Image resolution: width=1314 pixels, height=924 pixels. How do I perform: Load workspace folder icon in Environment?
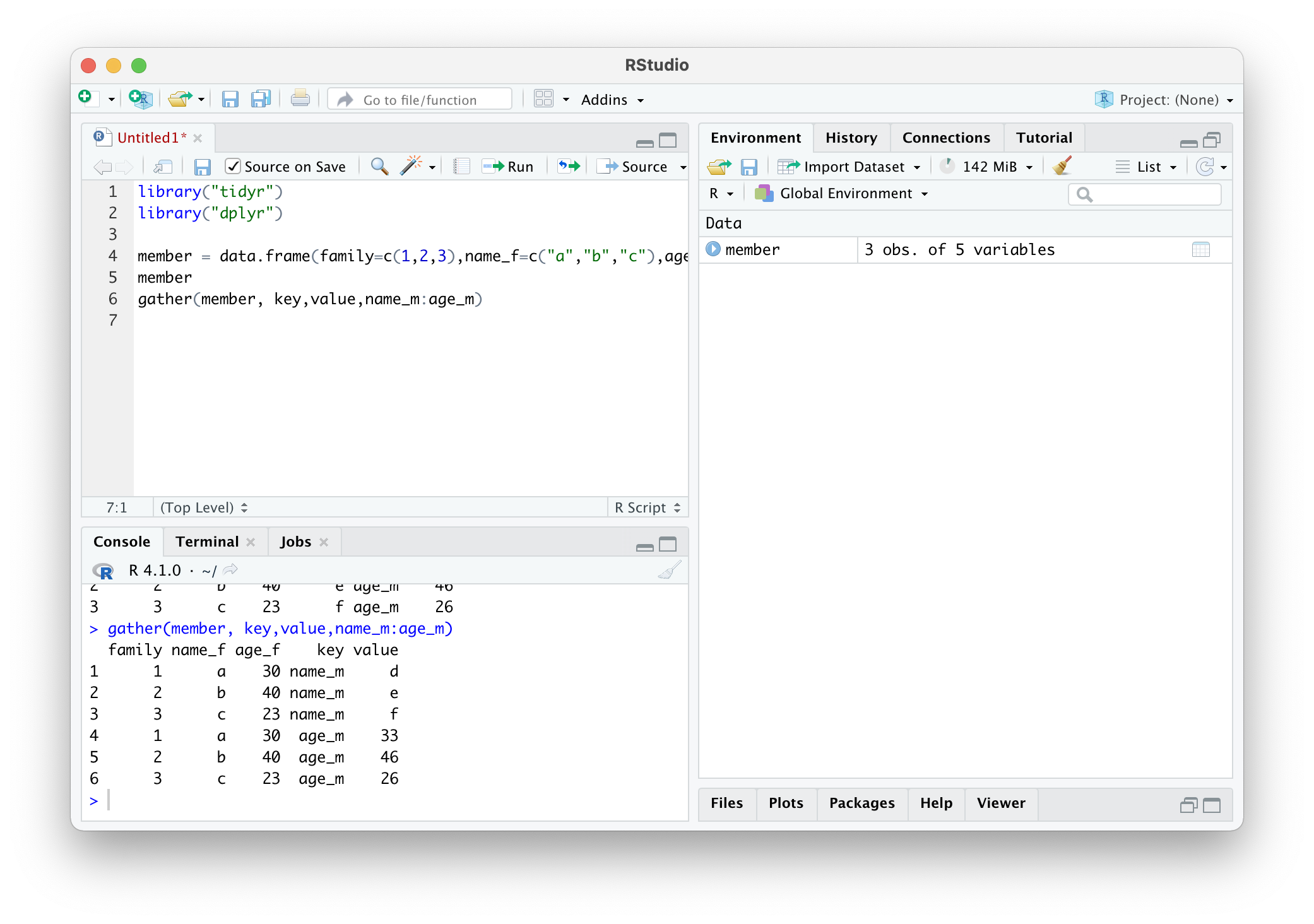(719, 167)
